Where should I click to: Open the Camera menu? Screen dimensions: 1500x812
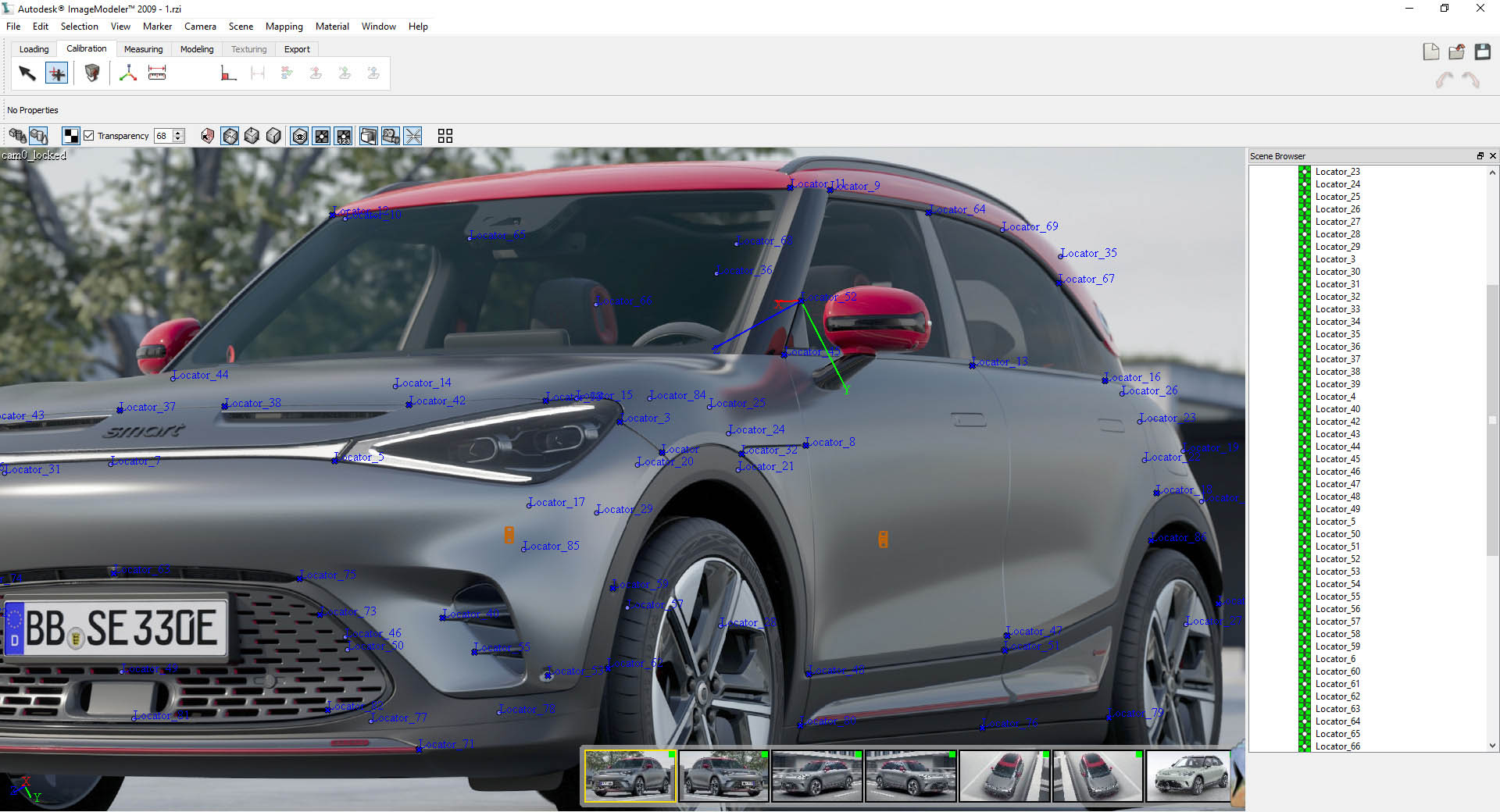[x=200, y=27]
